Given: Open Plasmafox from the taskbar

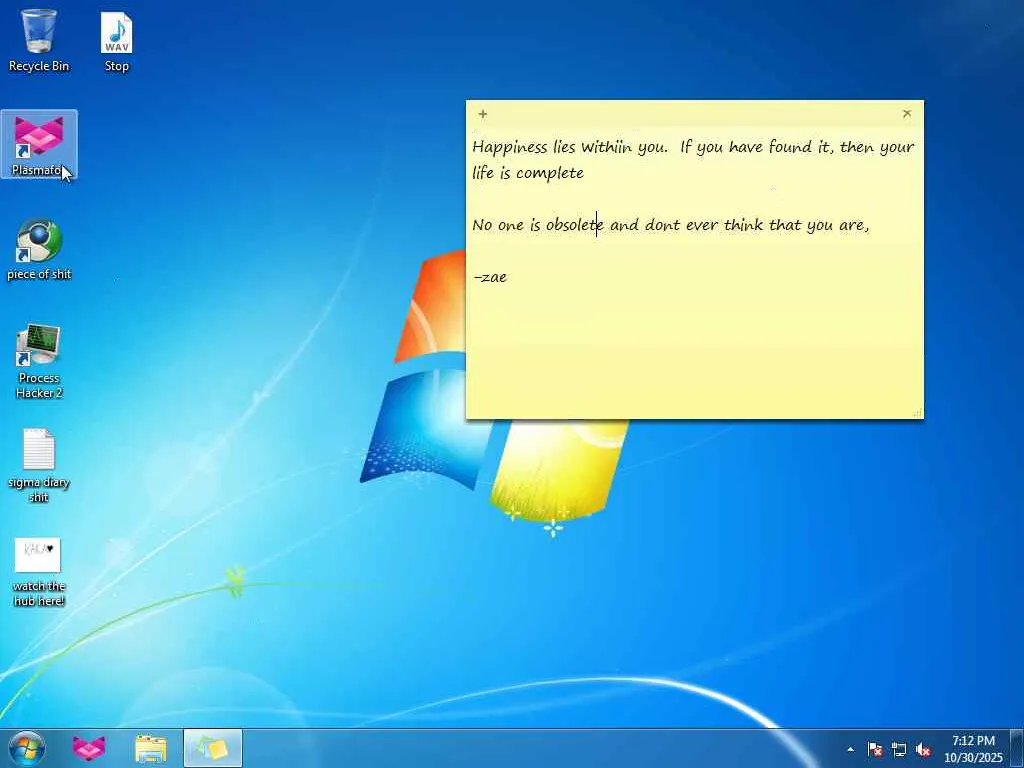Looking at the screenshot, I should (88, 748).
